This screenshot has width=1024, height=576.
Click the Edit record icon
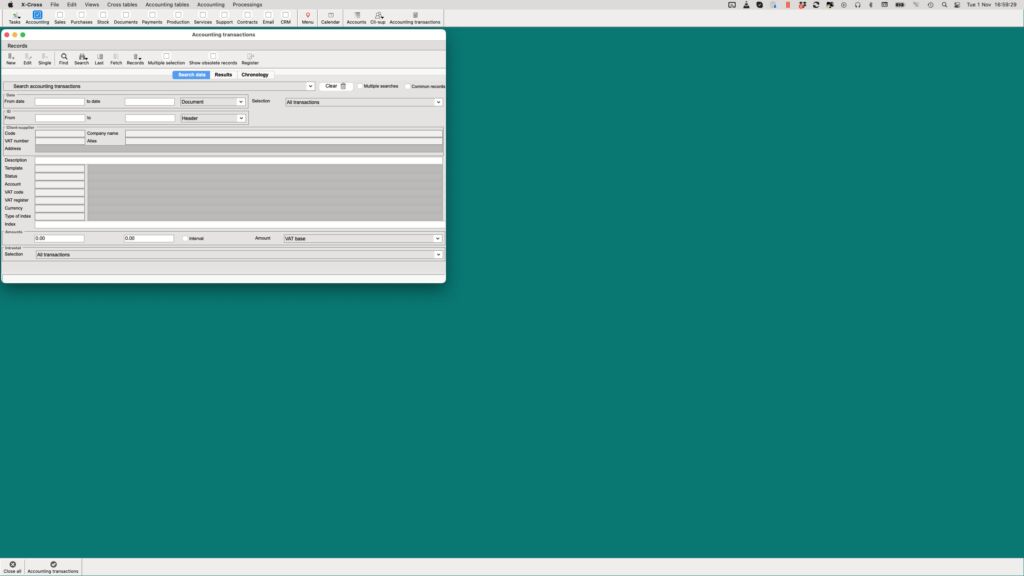point(27,57)
